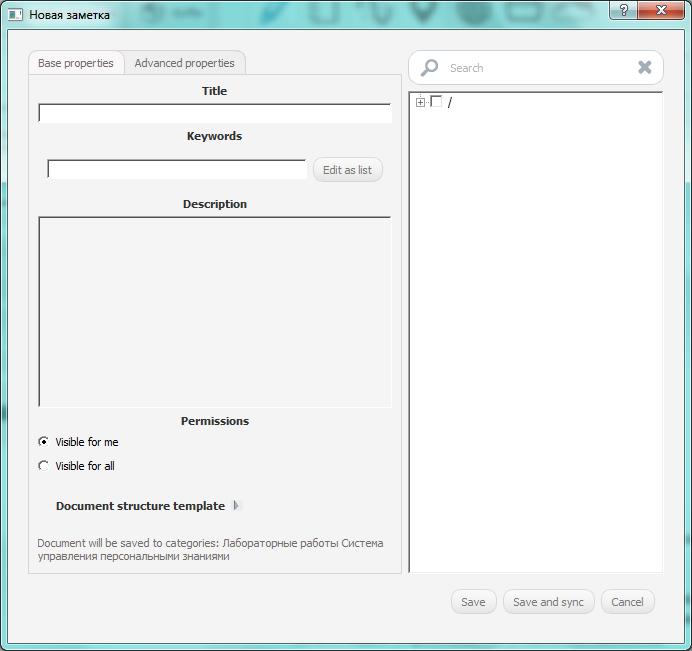Screen dimensions: 692x651
Task: Expand the Document structure template section
Action: click(x=237, y=506)
